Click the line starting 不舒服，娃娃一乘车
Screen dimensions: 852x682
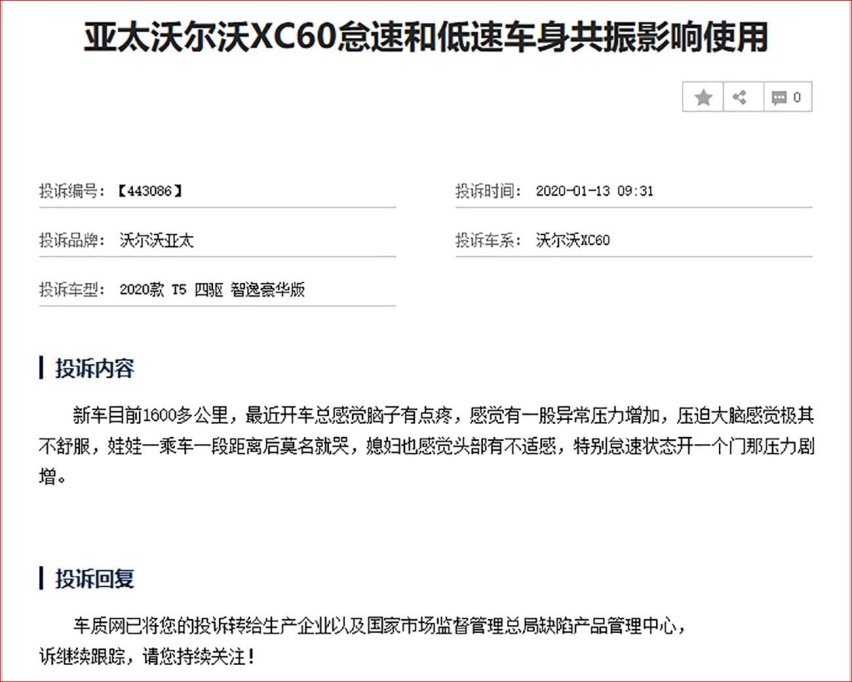point(427,446)
